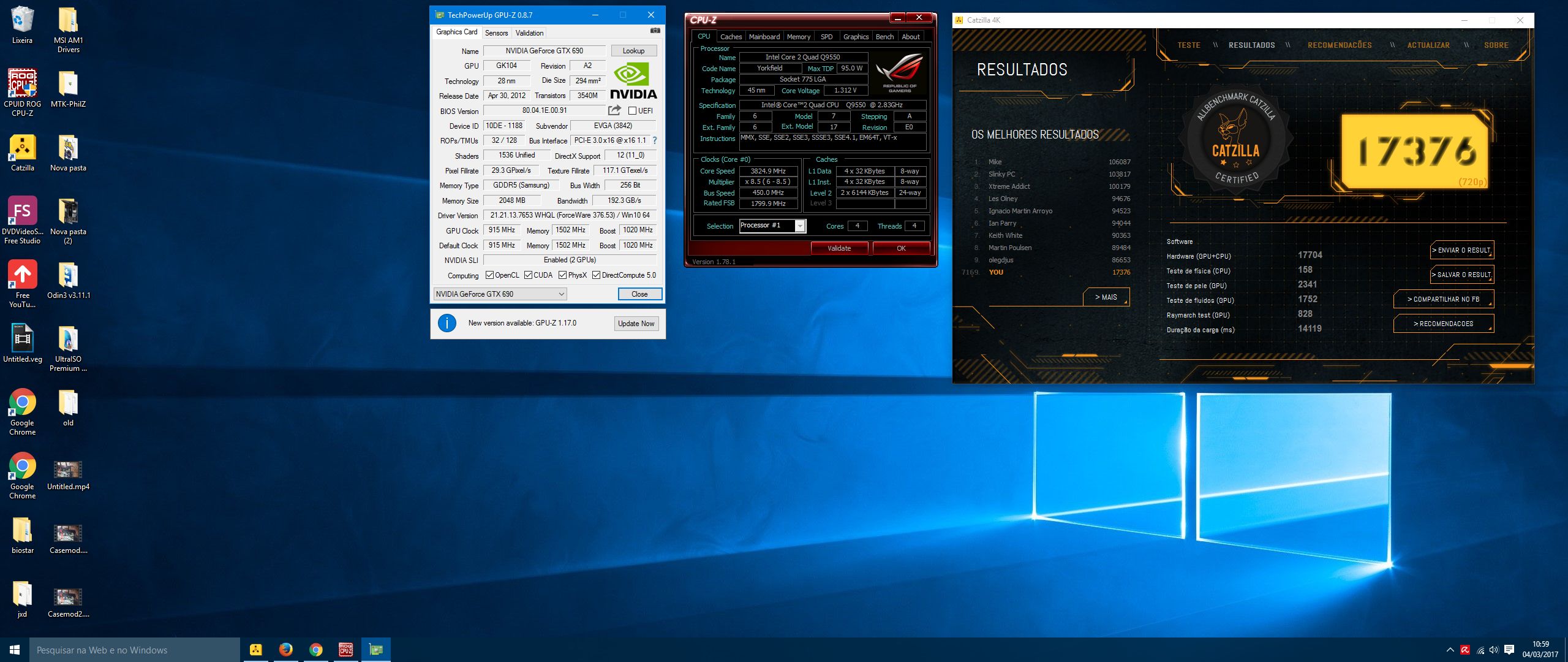1568x662 pixels.
Task: Click the GPU-Z screenshot camera icon
Action: tap(655, 31)
